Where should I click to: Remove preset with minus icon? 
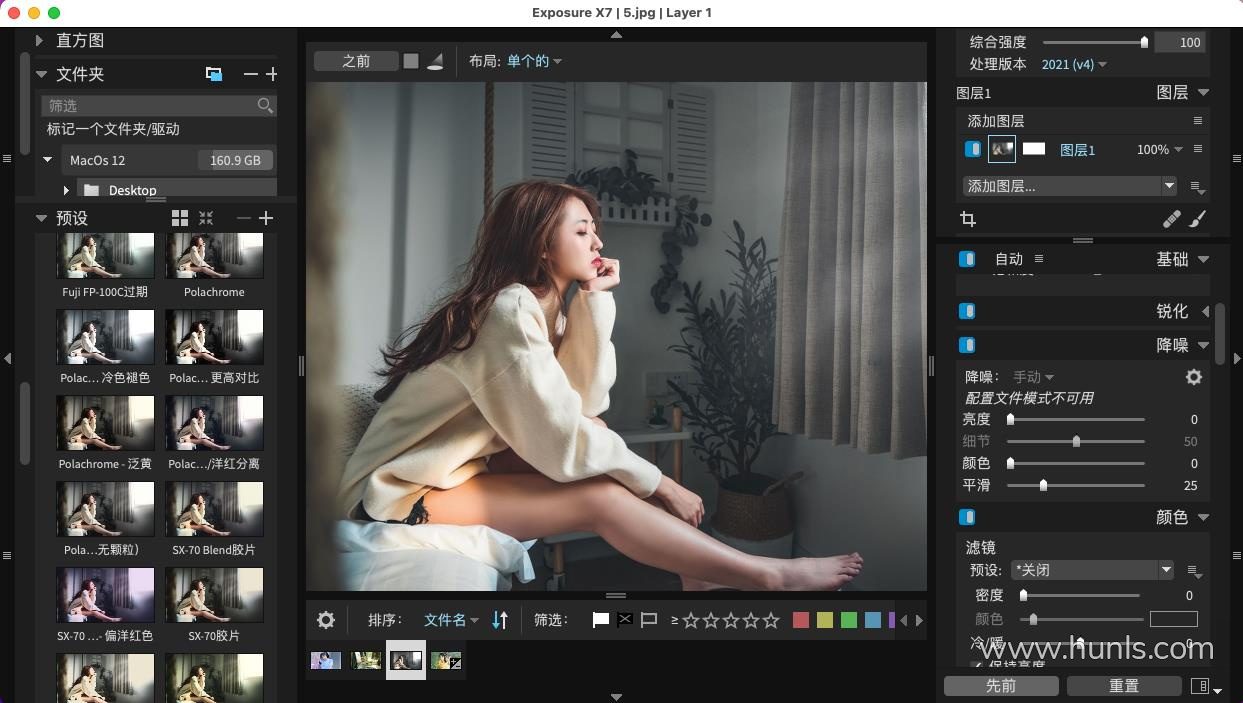pos(244,218)
